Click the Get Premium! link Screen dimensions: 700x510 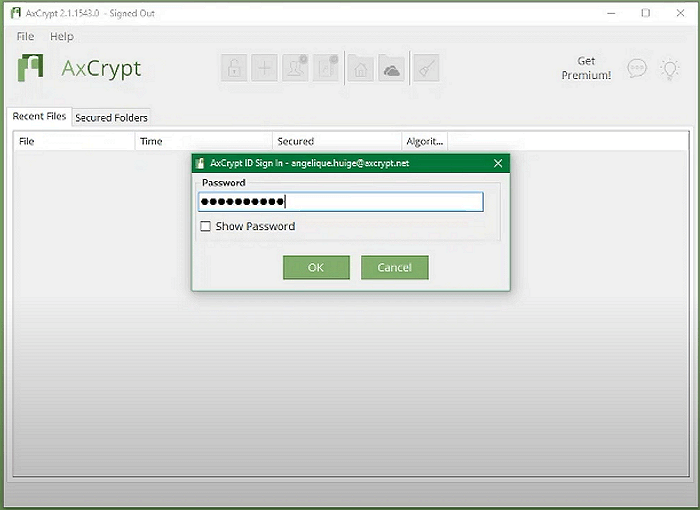tap(586, 68)
